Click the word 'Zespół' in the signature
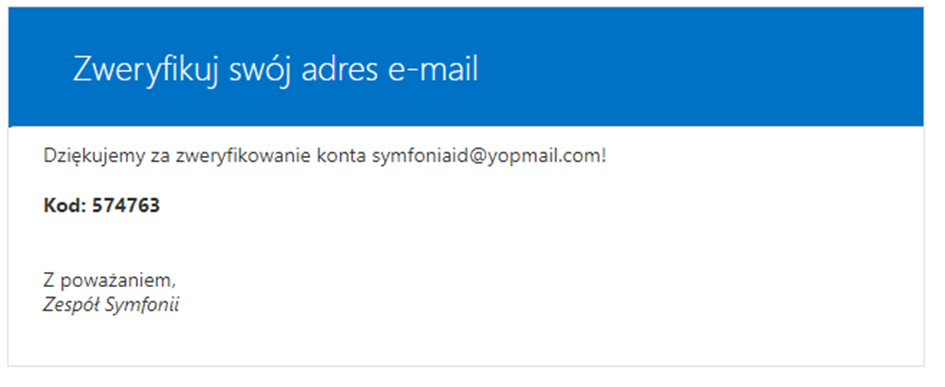 click(72, 305)
